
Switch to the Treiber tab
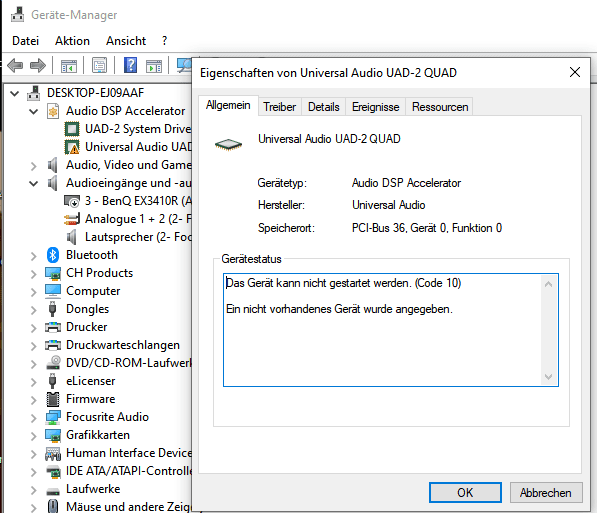[279, 107]
